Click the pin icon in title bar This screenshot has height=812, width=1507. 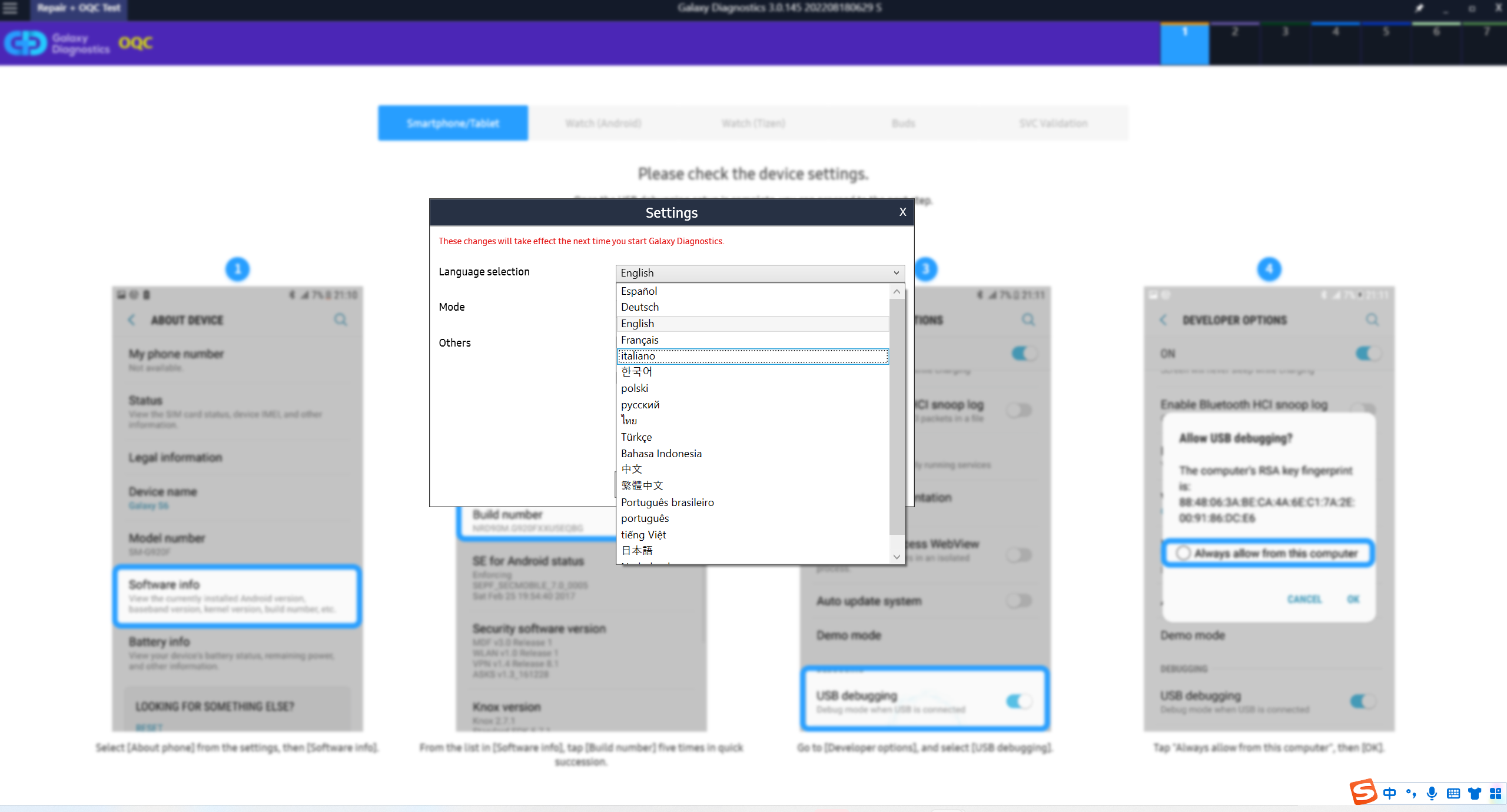click(x=1420, y=8)
